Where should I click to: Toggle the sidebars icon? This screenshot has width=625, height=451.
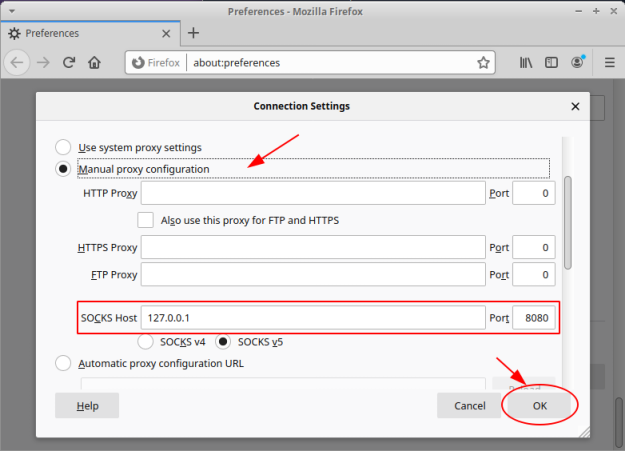click(x=551, y=63)
